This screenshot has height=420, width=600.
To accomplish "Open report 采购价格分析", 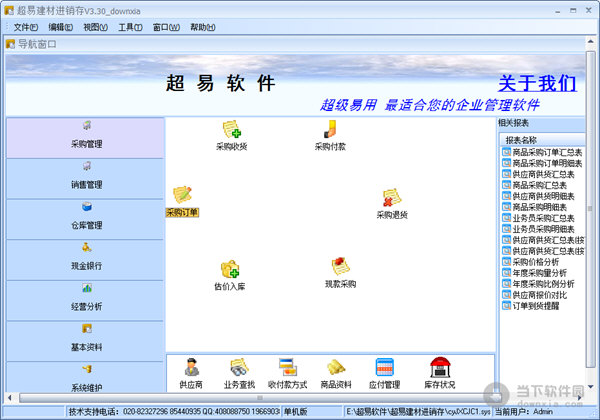I will tap(531, 262).
